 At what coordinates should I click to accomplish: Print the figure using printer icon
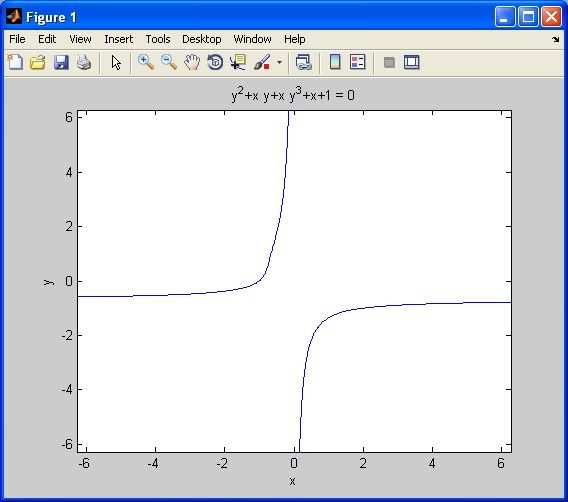coord(84,62)
